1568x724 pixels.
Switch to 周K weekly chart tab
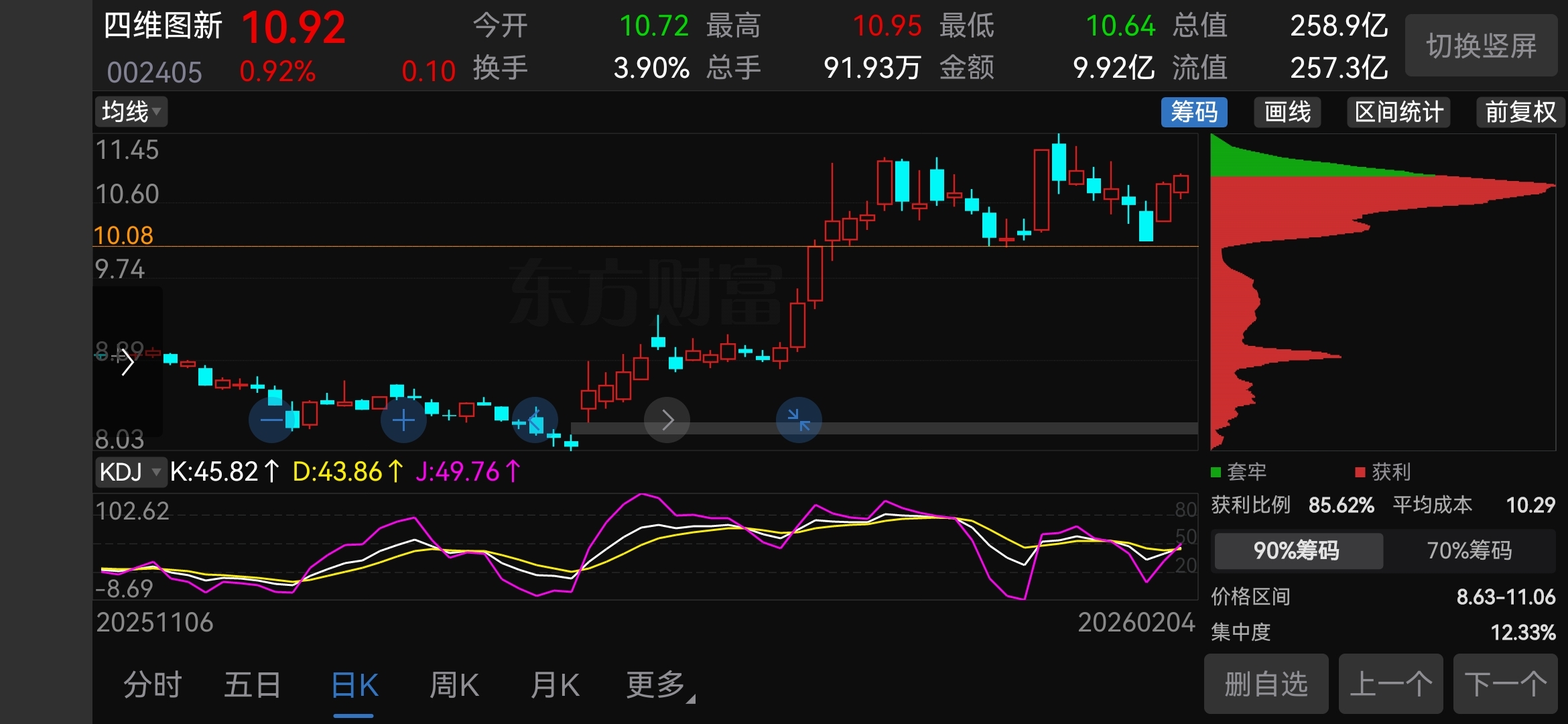[x=454, y=685]
